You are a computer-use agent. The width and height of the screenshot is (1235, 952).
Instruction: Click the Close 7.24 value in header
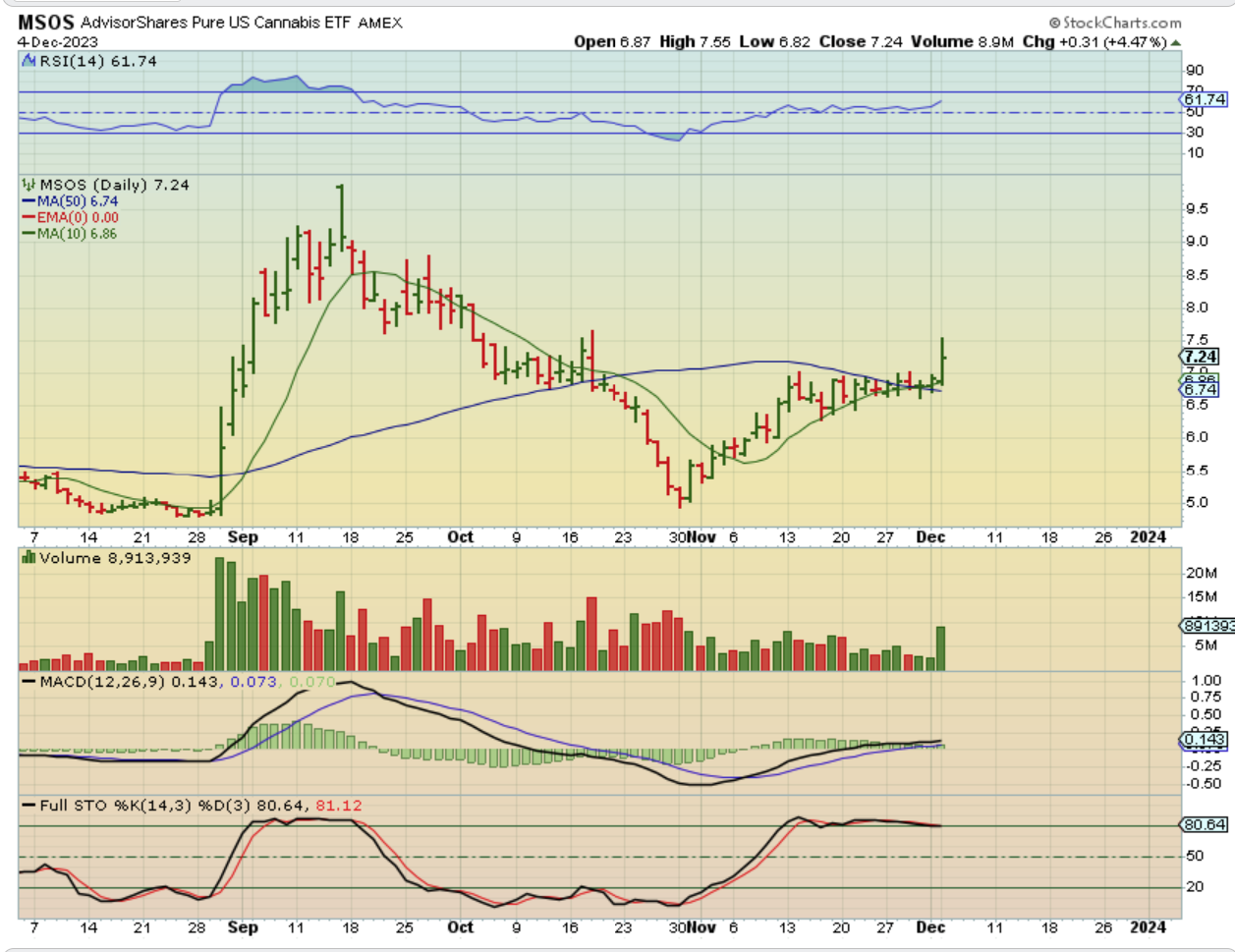pos(861,42)
